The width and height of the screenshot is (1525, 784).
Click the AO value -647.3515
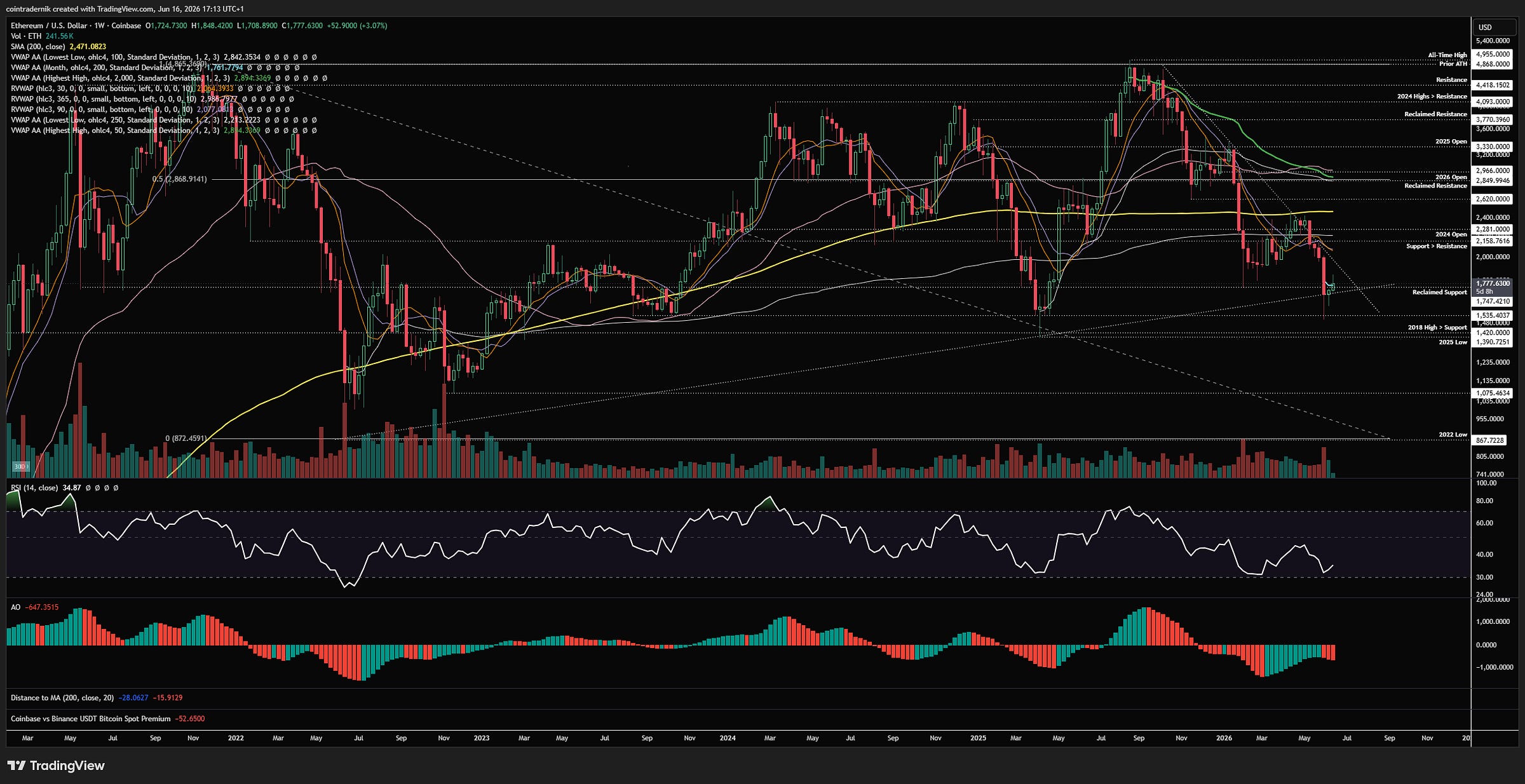click(42, 607)
